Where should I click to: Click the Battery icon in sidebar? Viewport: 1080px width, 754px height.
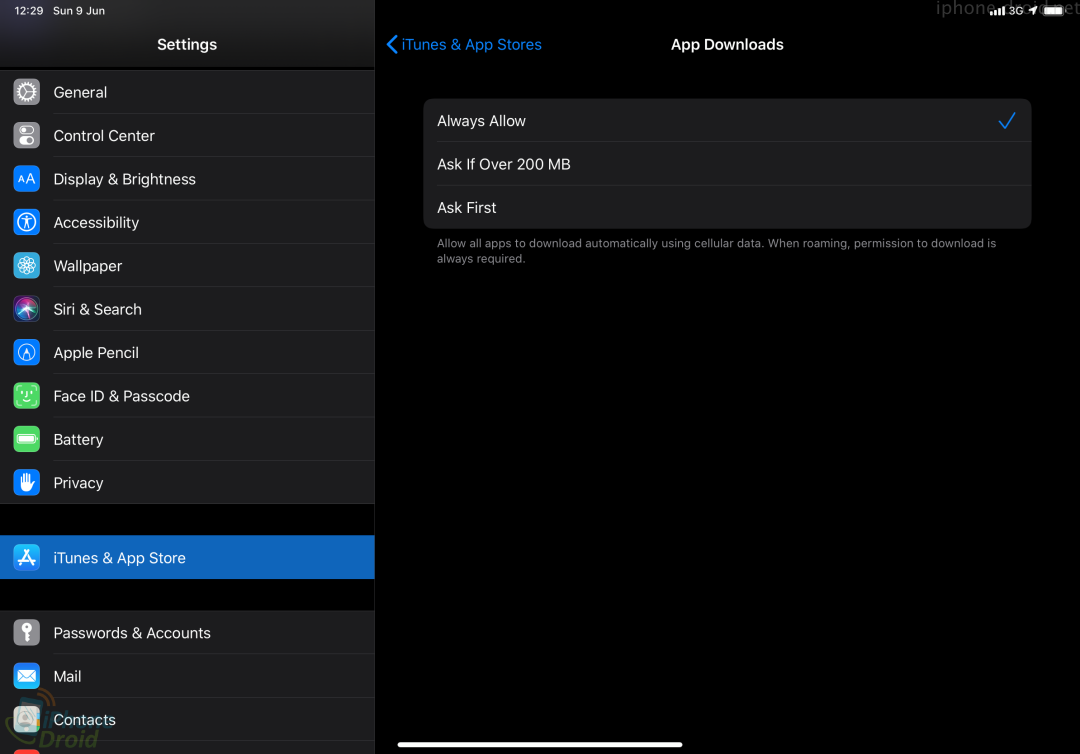click(x=26, y=439)
